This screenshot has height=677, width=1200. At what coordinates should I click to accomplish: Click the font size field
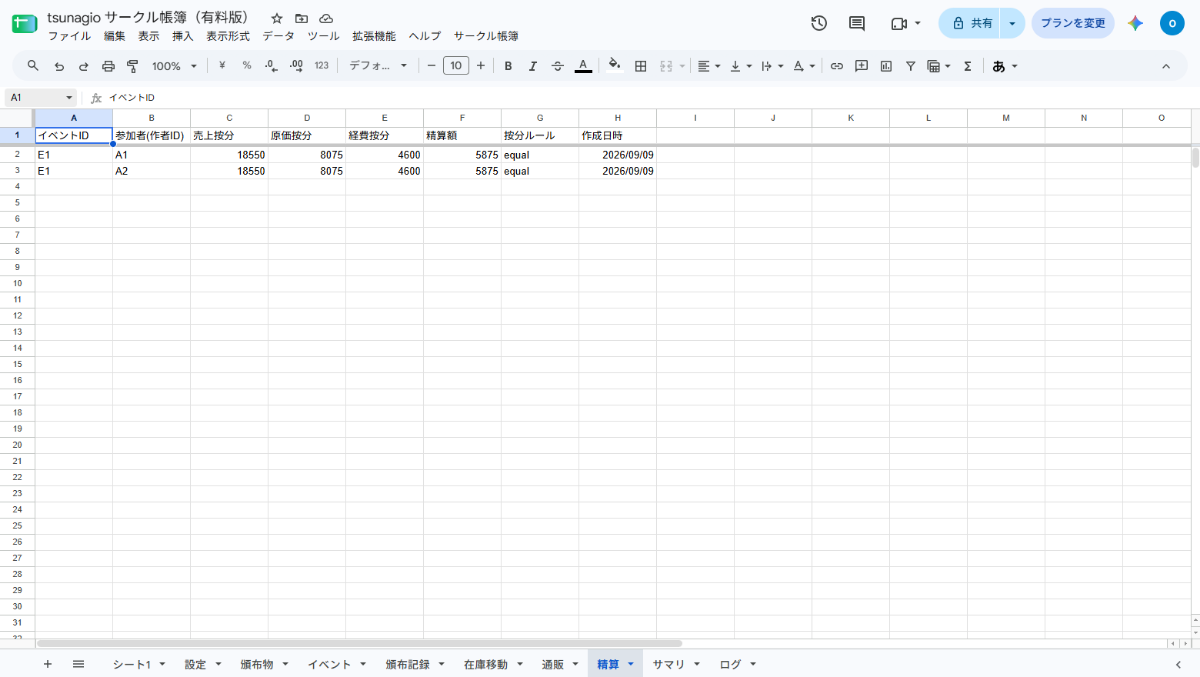[456, 66]
